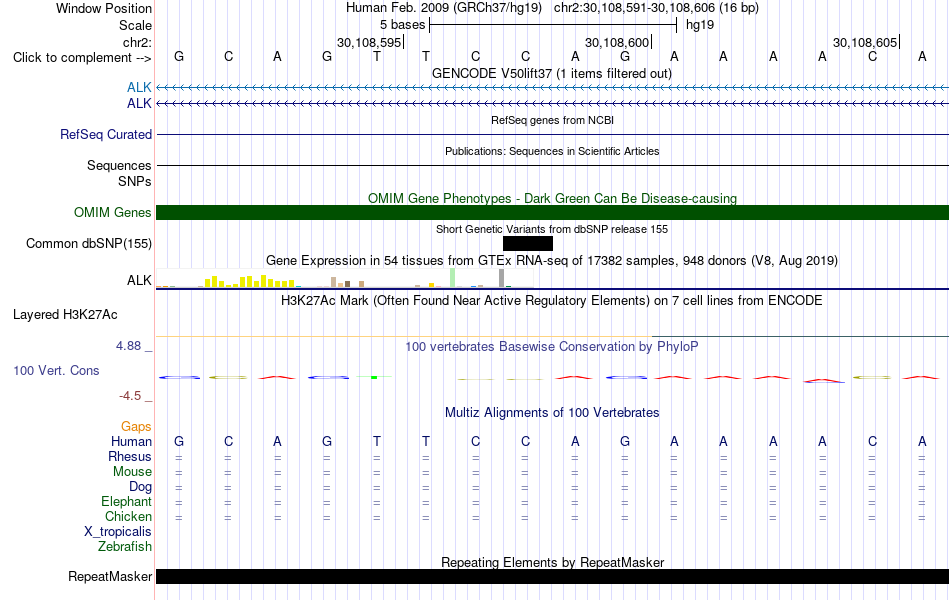Click the black dbSNP variant block
This screenshot has height=600, width=950.
pyautogui.click(x=528, y=244)
